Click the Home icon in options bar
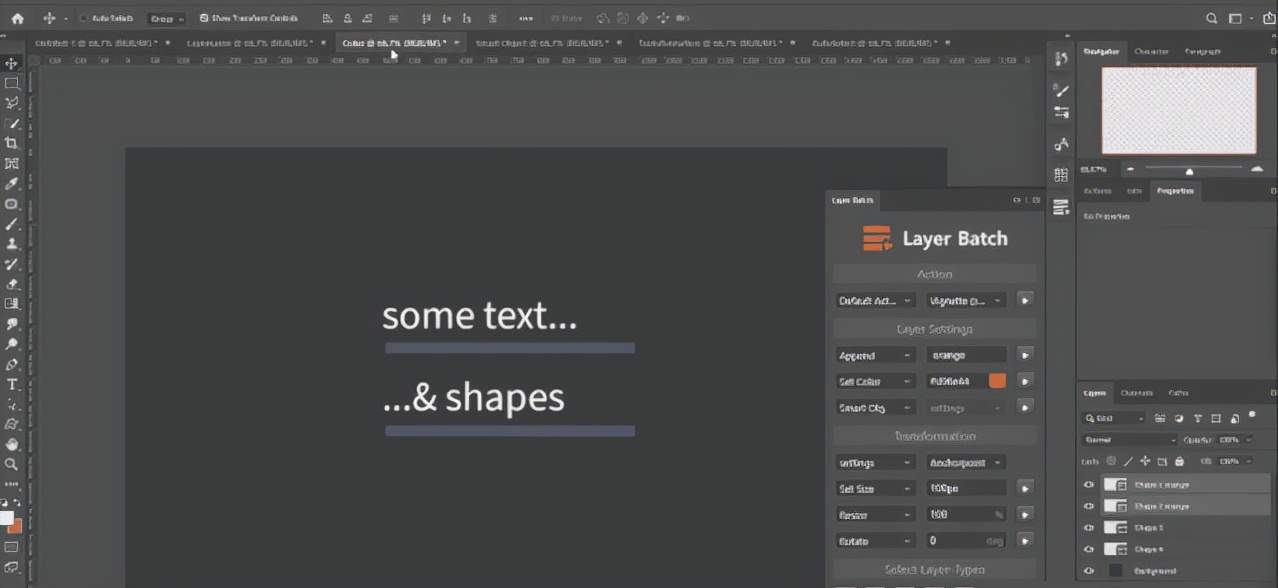Image resolution: width=1278 pixels, height=588 pixels. [x=17, y=18]
